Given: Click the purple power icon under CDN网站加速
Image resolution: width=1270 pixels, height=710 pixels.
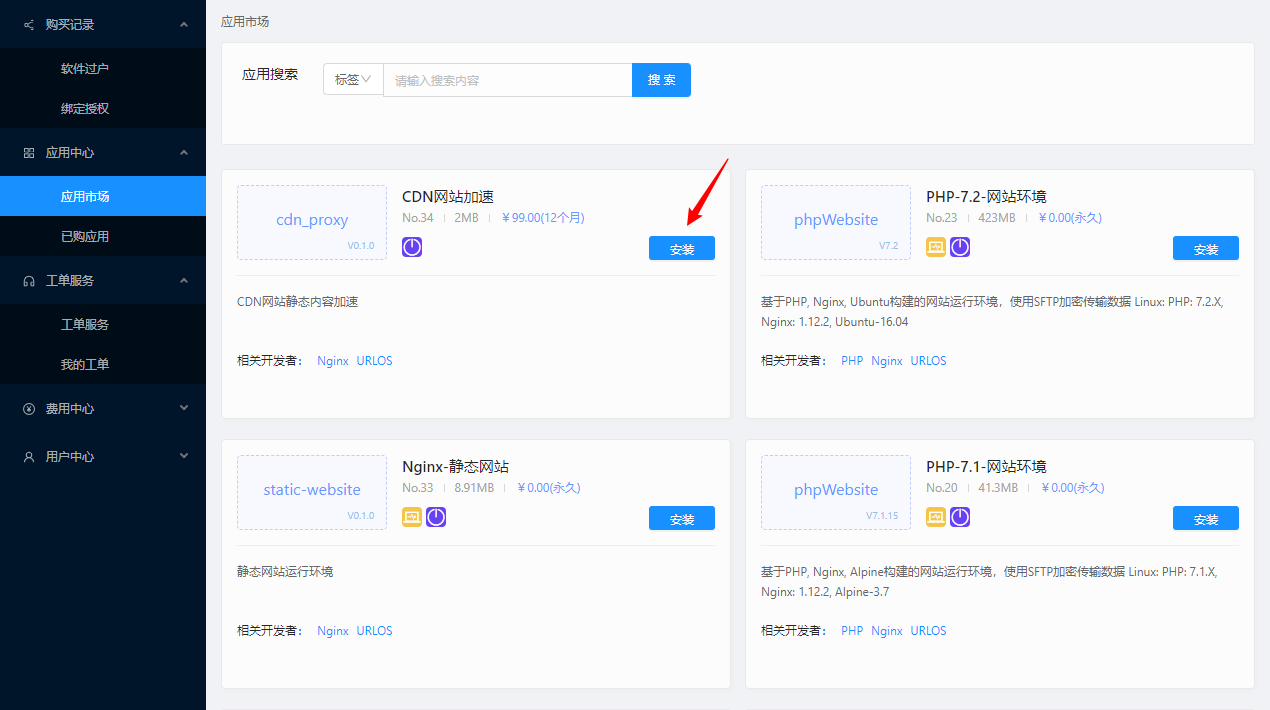Looking at the screenshot, I should (x=412, y=247).
